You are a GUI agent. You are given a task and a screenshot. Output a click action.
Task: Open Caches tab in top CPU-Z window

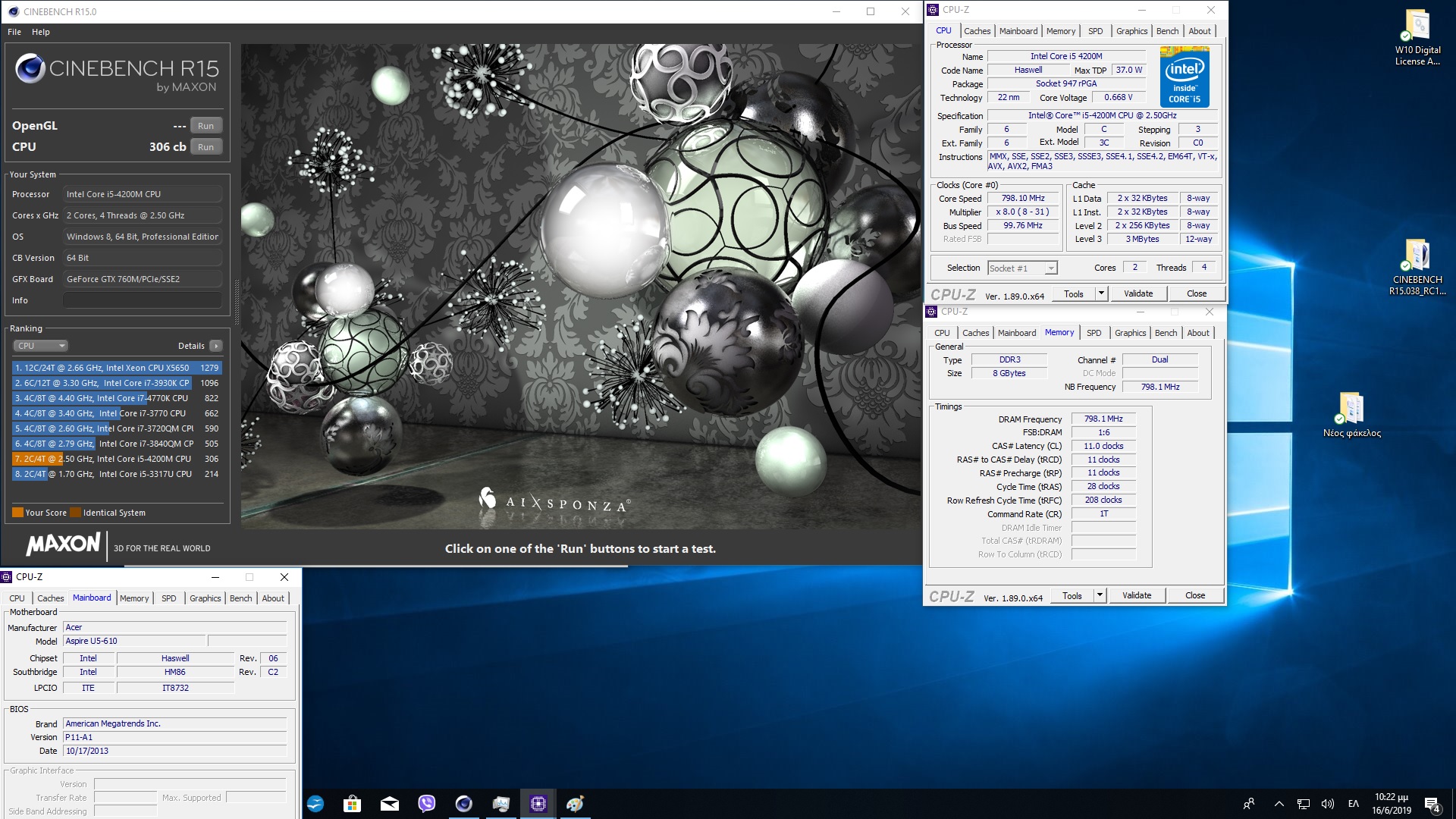click(977, 31)
